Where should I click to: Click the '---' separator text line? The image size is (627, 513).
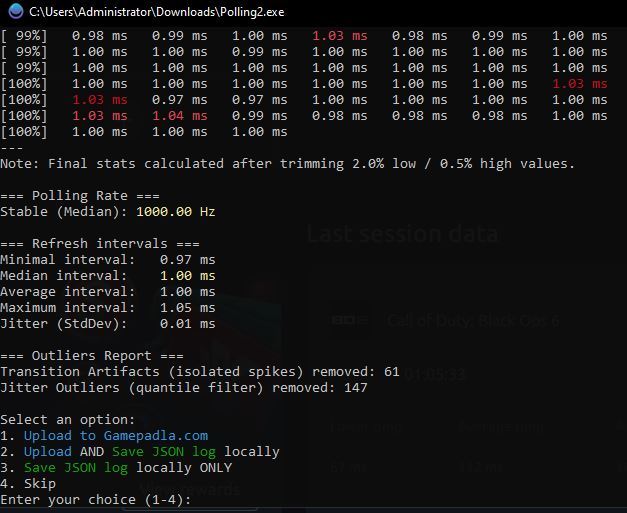point(12,148)
